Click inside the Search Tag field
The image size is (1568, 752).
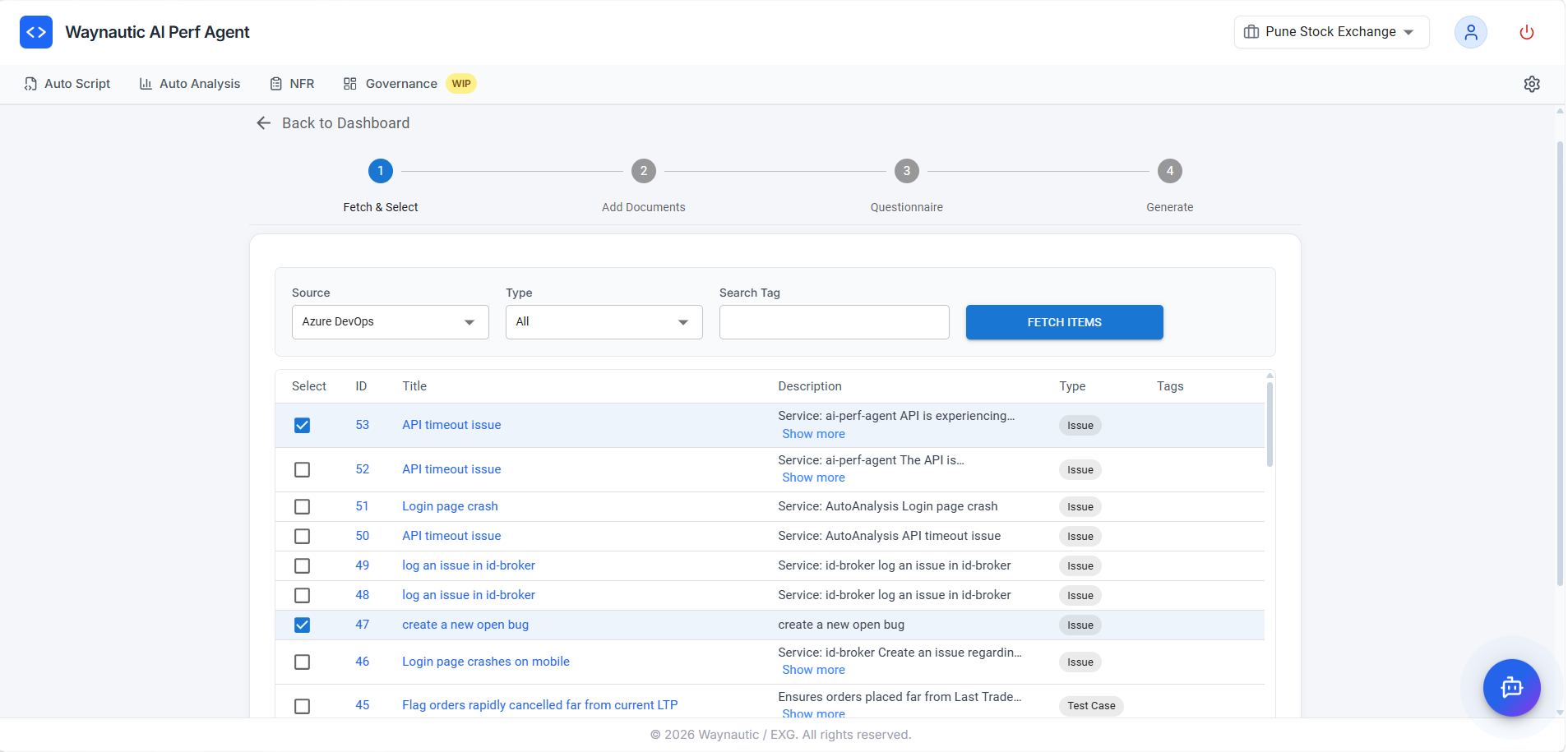833,321
